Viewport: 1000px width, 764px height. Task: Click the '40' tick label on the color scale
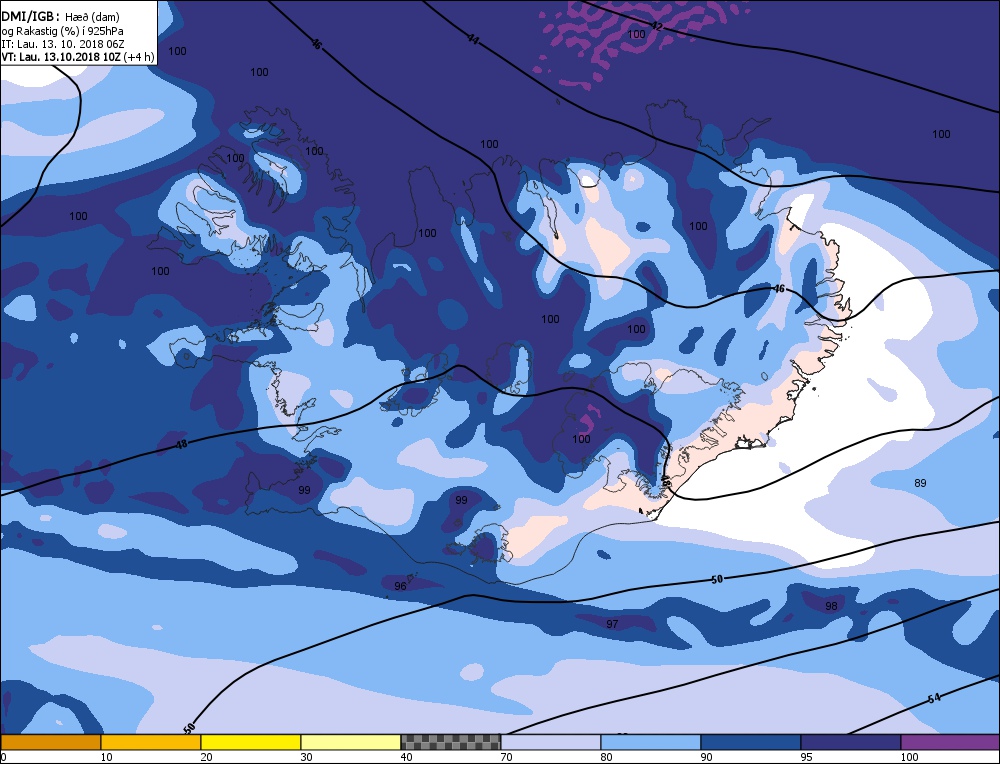pyautogui.click(x=406, y=757)
